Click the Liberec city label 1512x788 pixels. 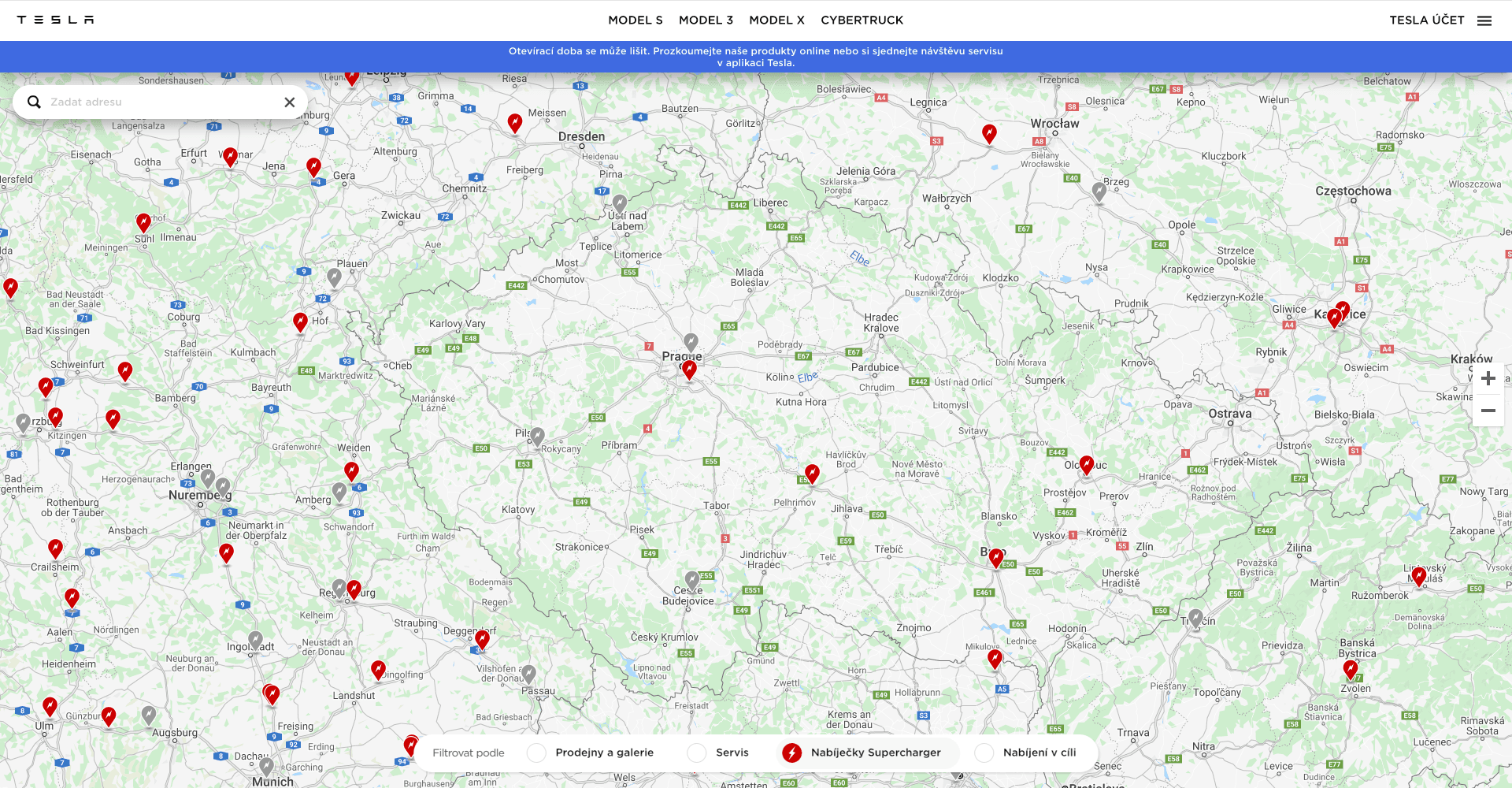pyautogui.click(x=770, y=203)
